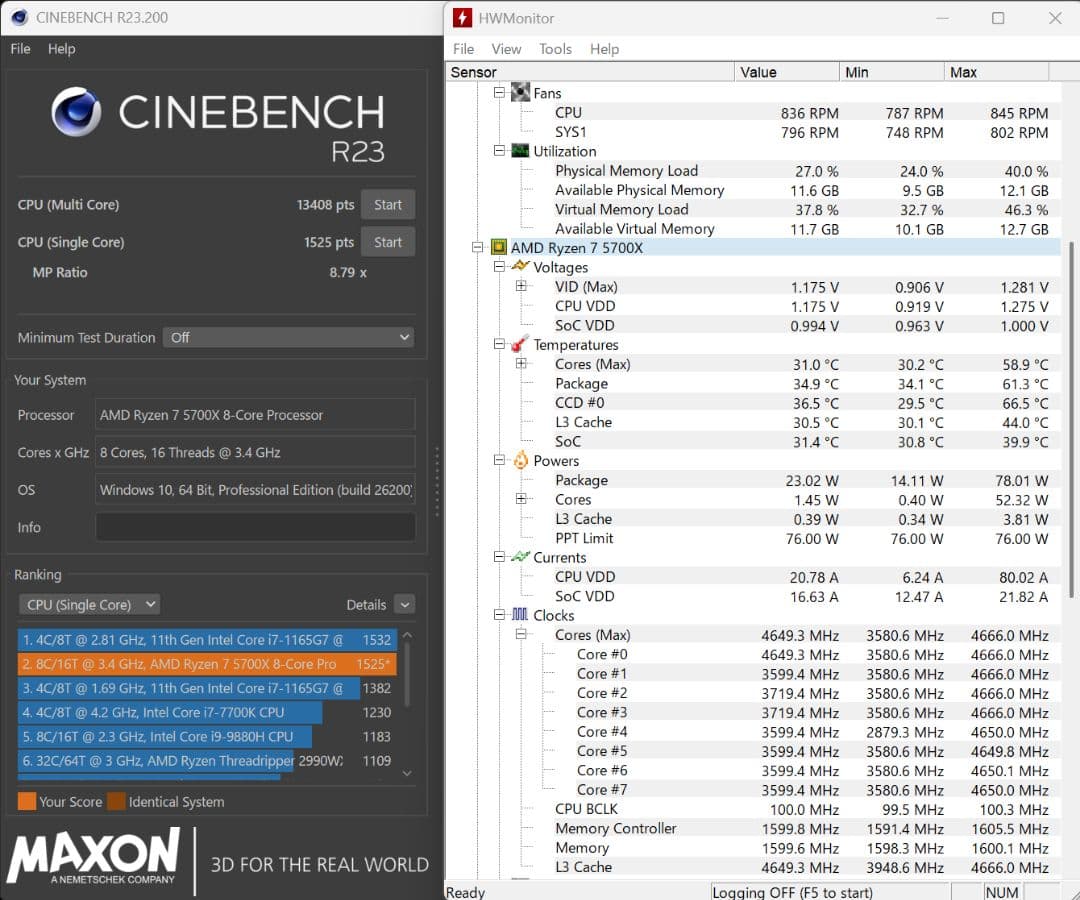Click the ranking list scroll up arrow
The height and width of the screenshot is (900, 1080).
407,634
